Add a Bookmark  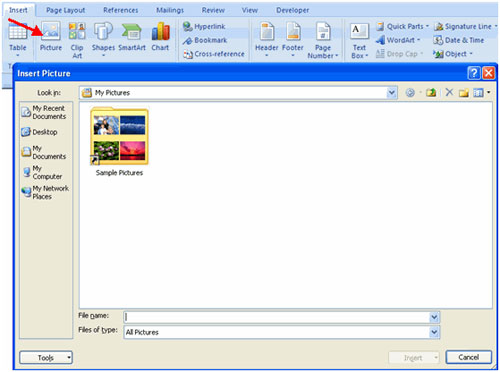pyautogui.click(x=205, y=40)
